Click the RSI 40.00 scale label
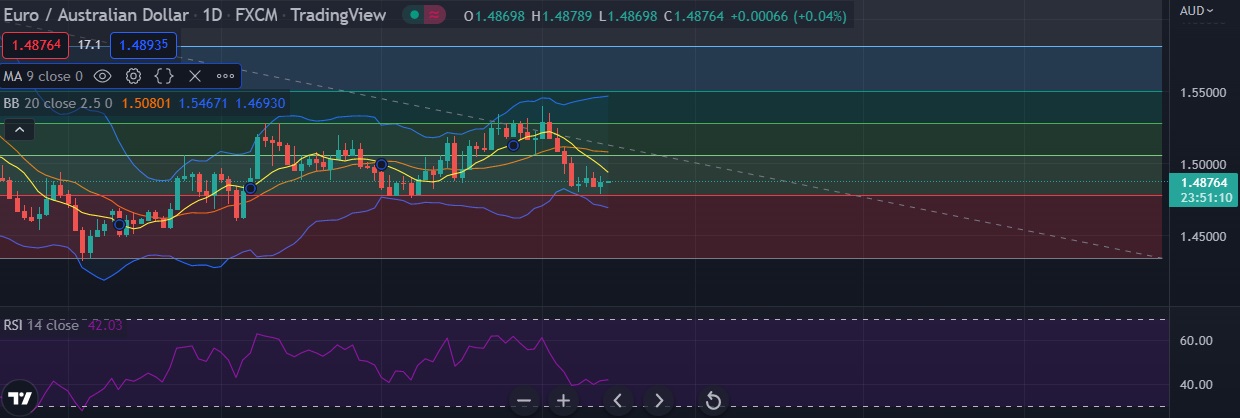The height and width of the screenshot is (418, 1240). click(1197, 385)
